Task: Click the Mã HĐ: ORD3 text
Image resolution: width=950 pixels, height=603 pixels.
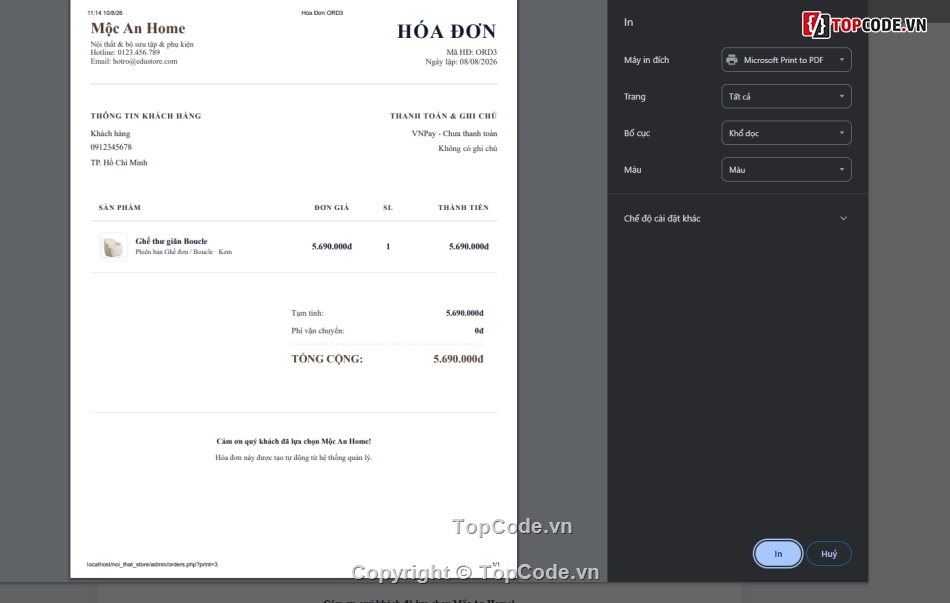Action: click(x=471, y=52)
